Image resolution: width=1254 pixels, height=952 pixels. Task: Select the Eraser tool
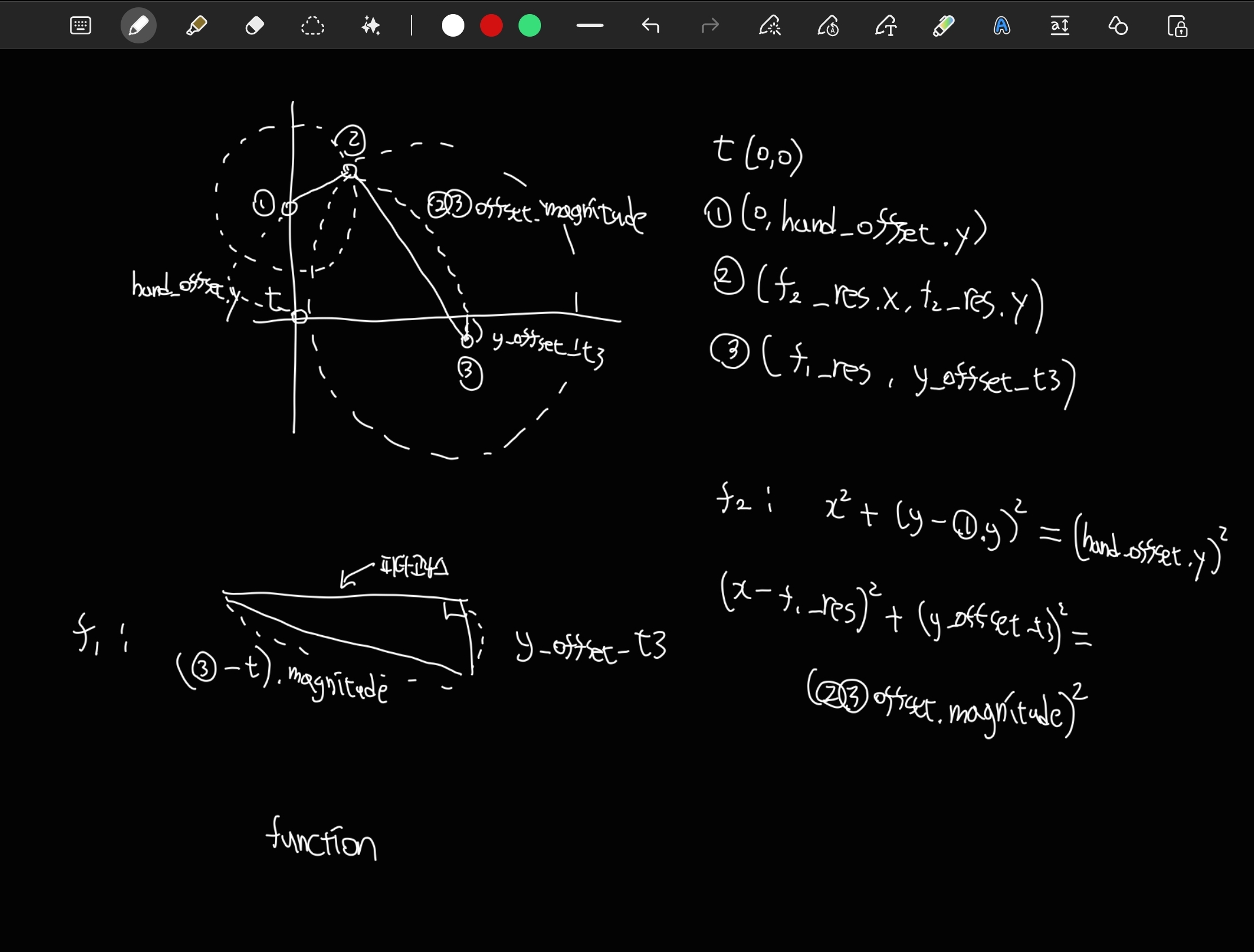(255, 26)
